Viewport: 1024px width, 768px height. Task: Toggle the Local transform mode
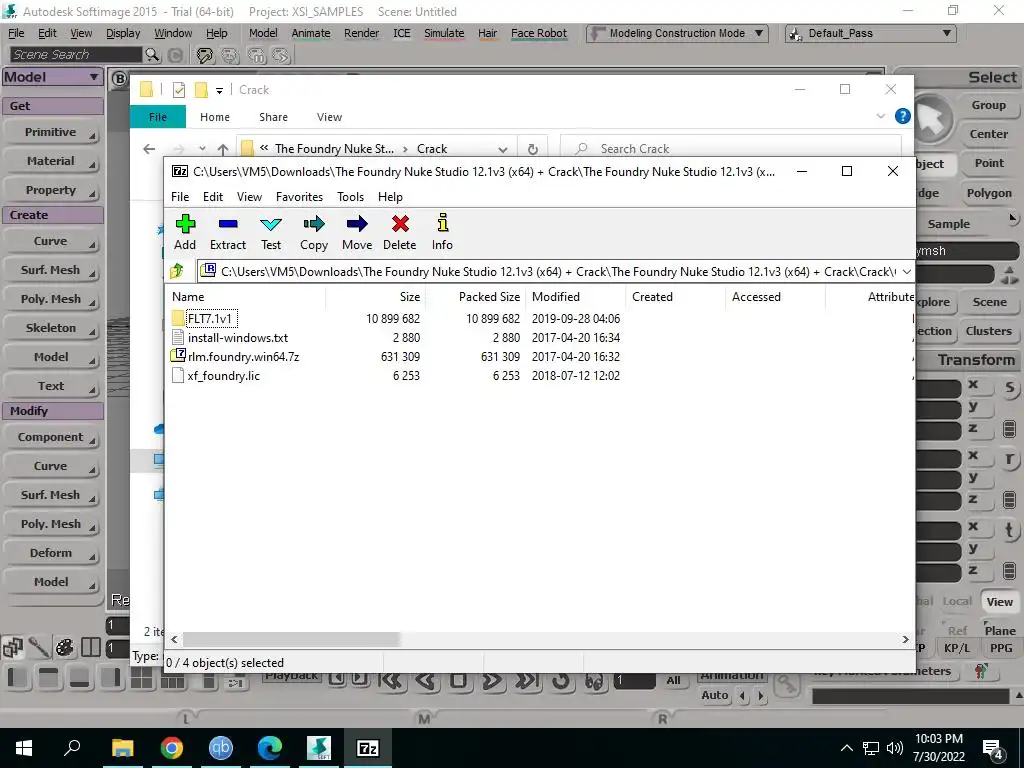pos(957,601)
